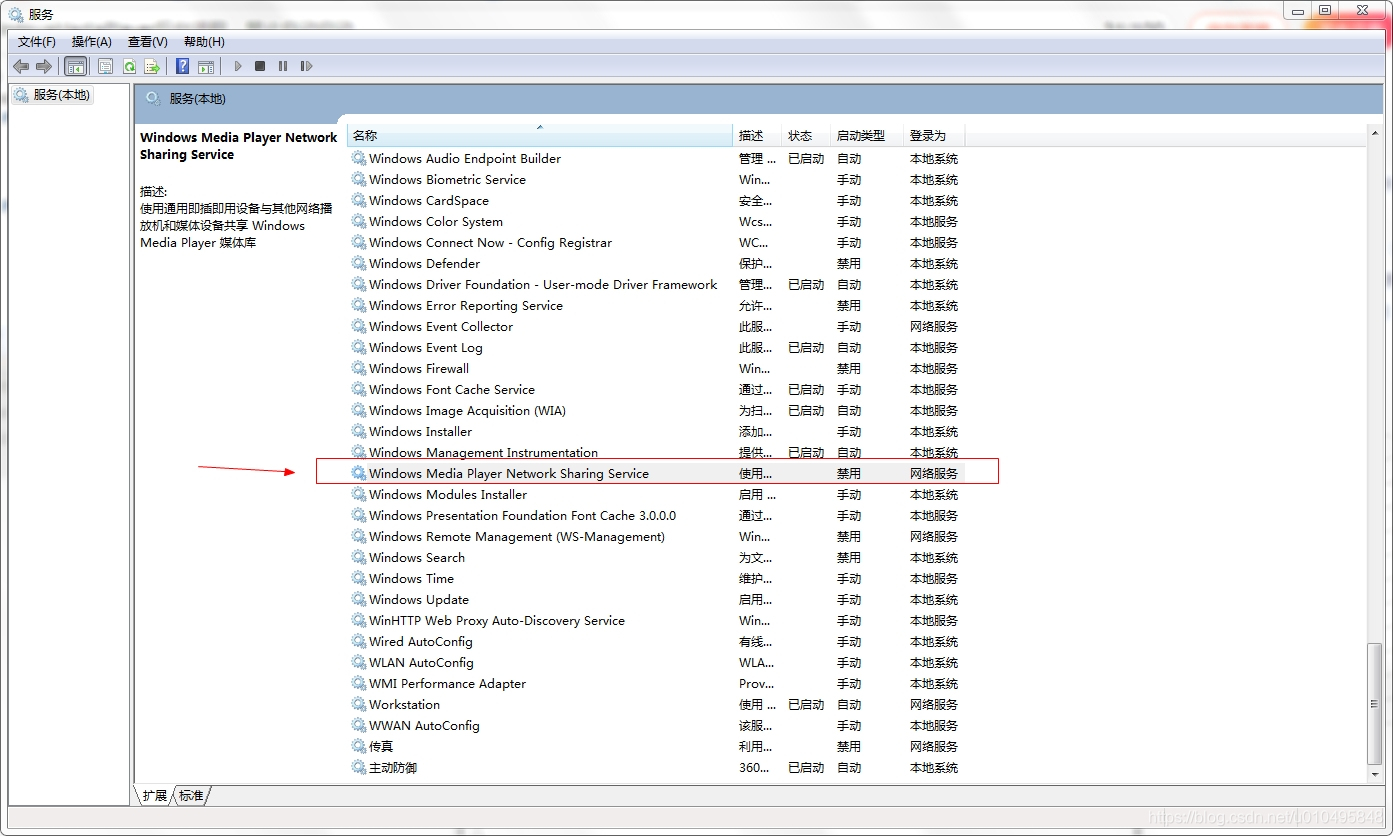Click gear icon of WLAN AutoConfig
Image resolution: width=1393 pixels, height=836 pixels.
pos(359,662)
